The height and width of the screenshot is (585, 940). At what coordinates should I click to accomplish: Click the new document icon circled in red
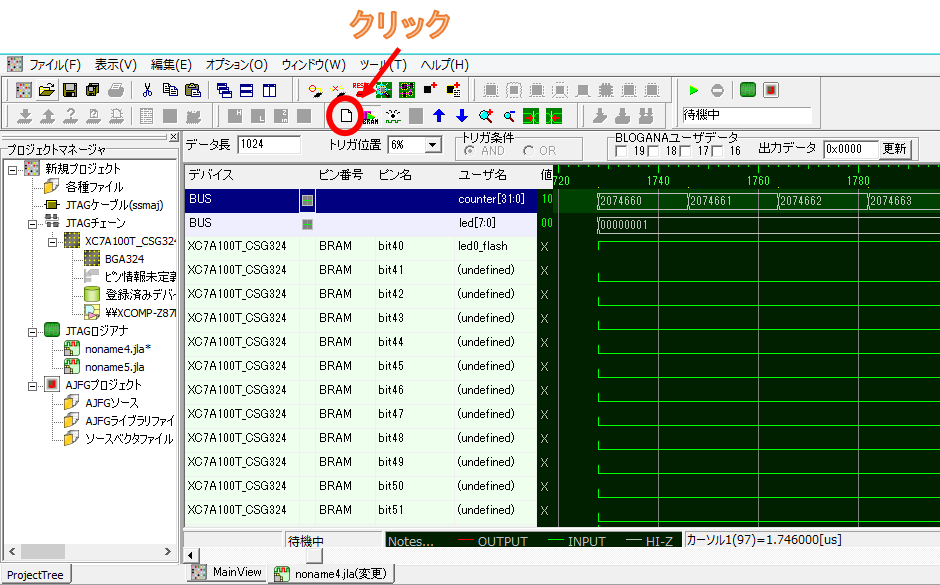pyautogui.click(x=346, y=116)
